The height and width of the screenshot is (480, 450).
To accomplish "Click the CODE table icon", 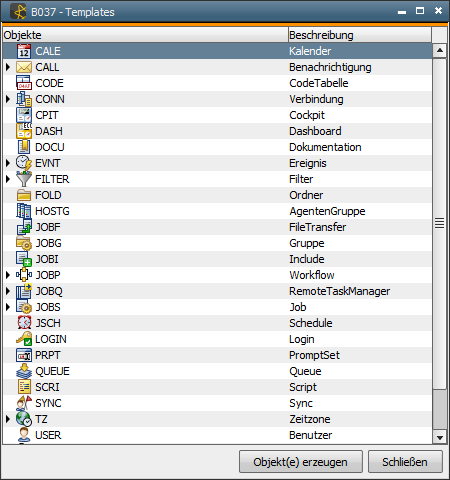I will coord(24,83).
